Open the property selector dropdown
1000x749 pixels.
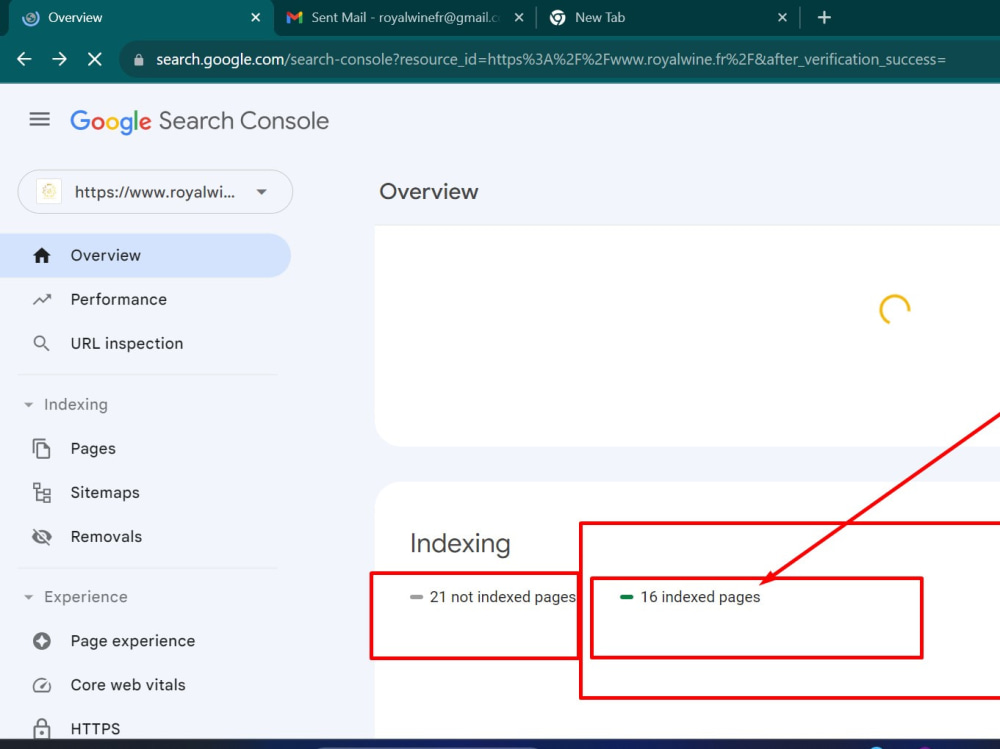tap(155, 191)
